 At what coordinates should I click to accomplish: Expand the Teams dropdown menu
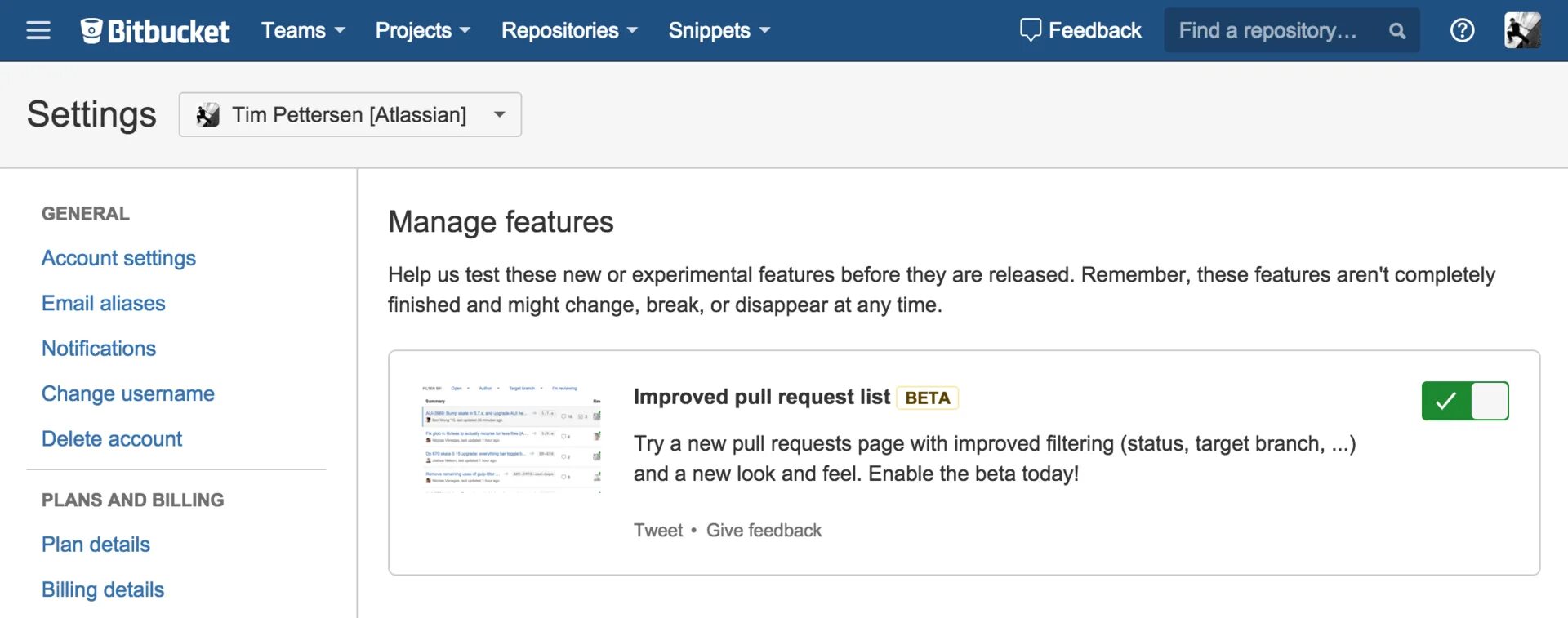pyautogui.click(x=303, y=31)
